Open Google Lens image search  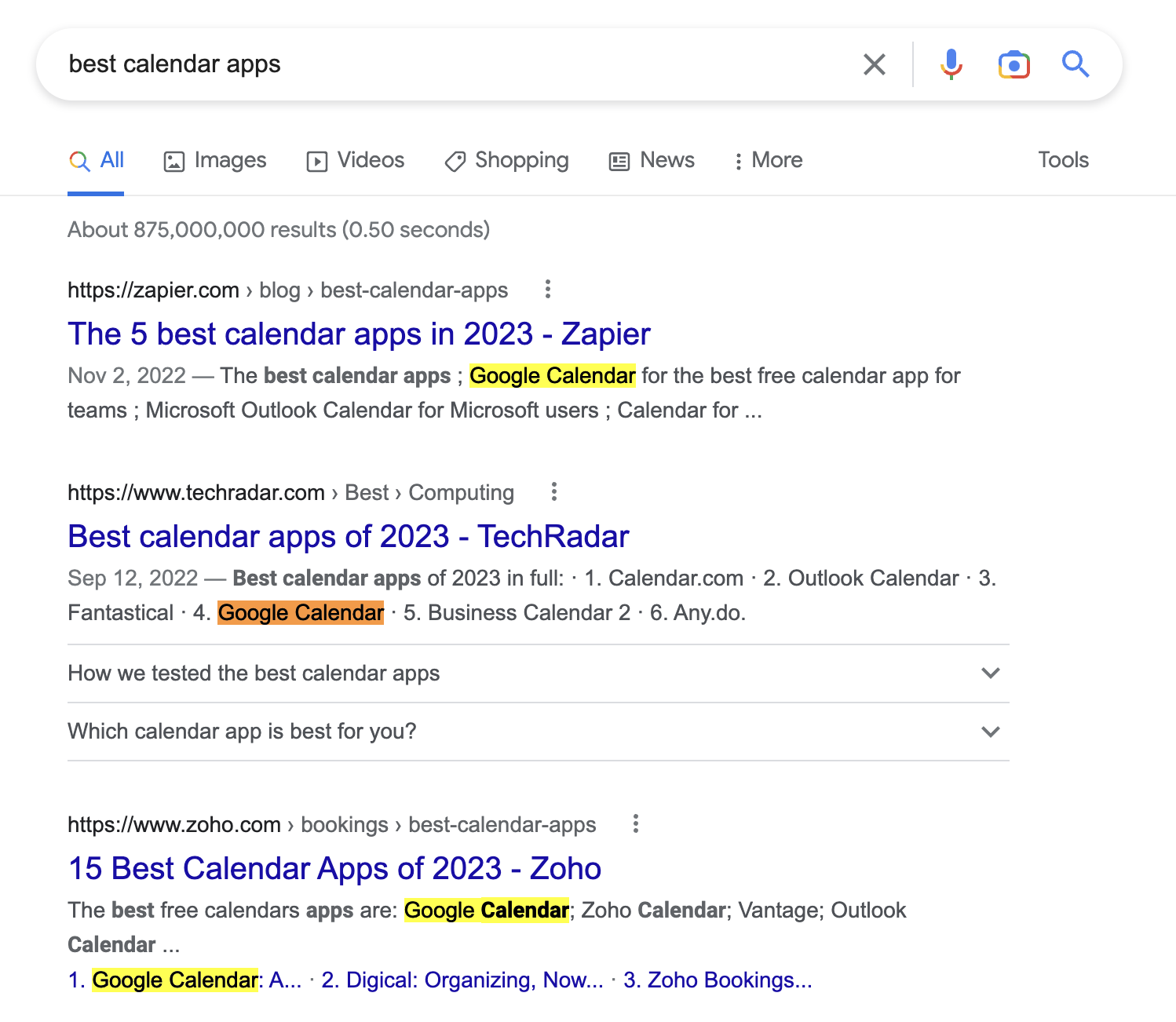point(1013,64)
